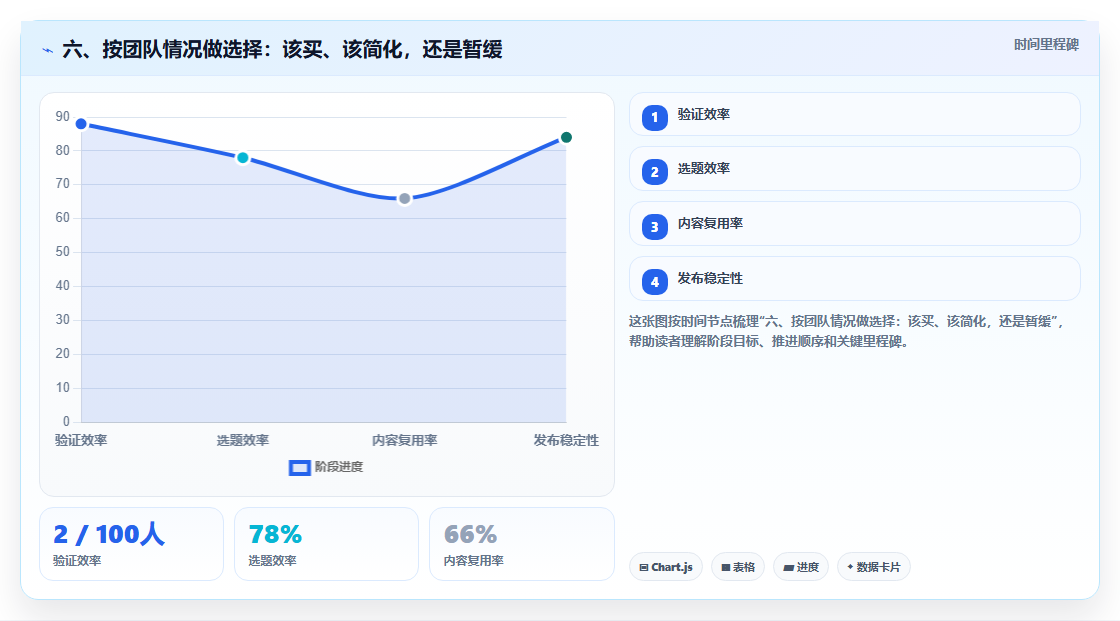This screenshot has width=1120, height=621.
Task: Click the Chart.js tag
Action: [666, 567]
